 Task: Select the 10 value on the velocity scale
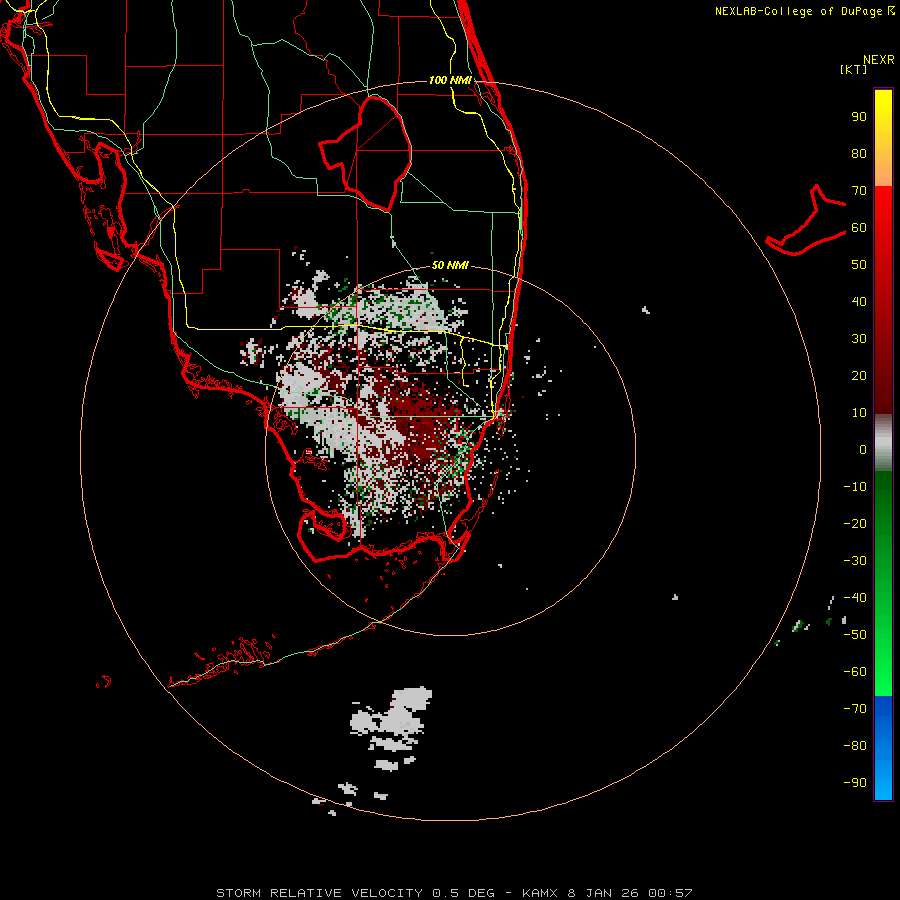pos(859,413)
